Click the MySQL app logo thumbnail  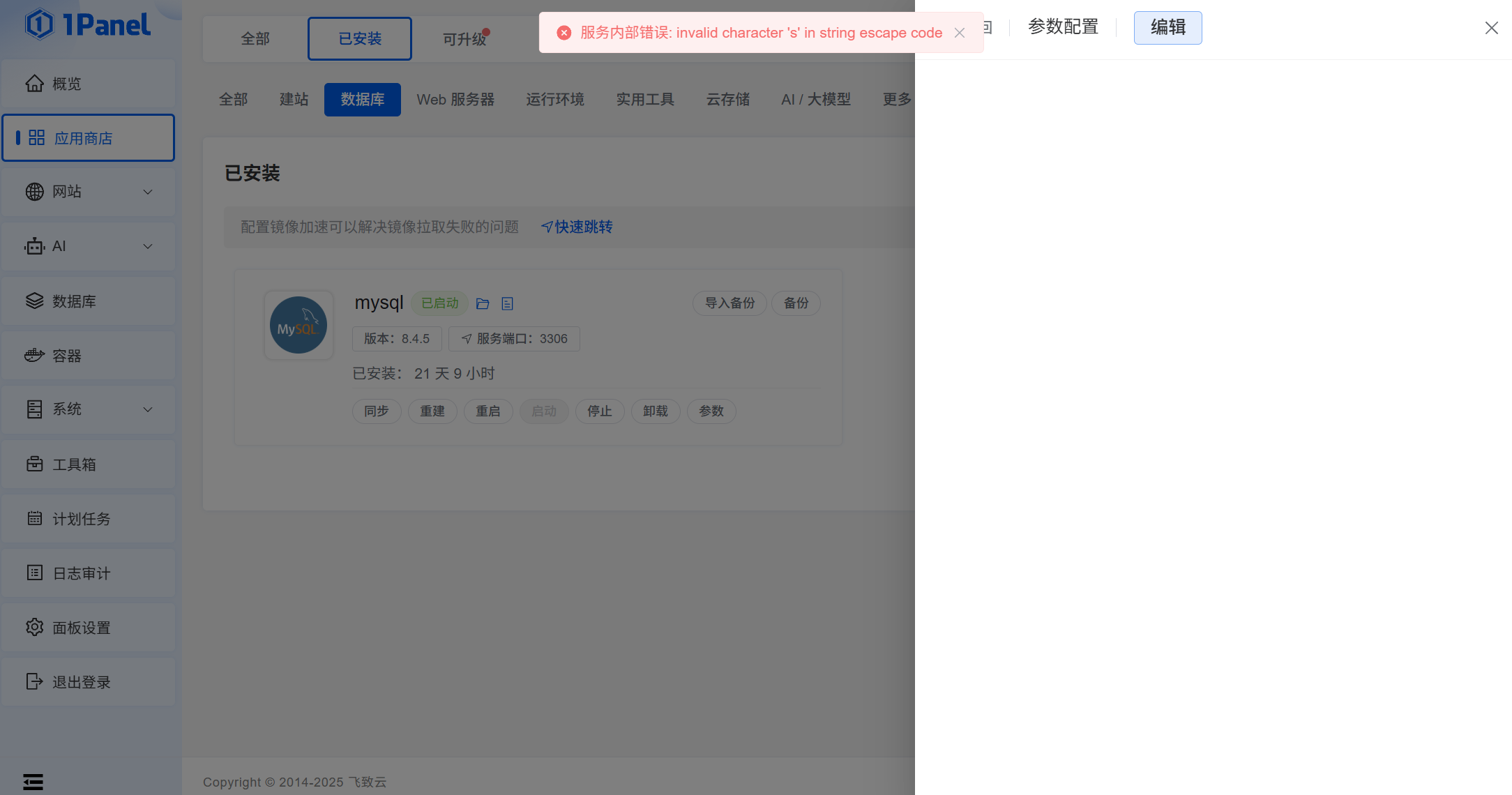pyautogui.click(x=298, y=326)
